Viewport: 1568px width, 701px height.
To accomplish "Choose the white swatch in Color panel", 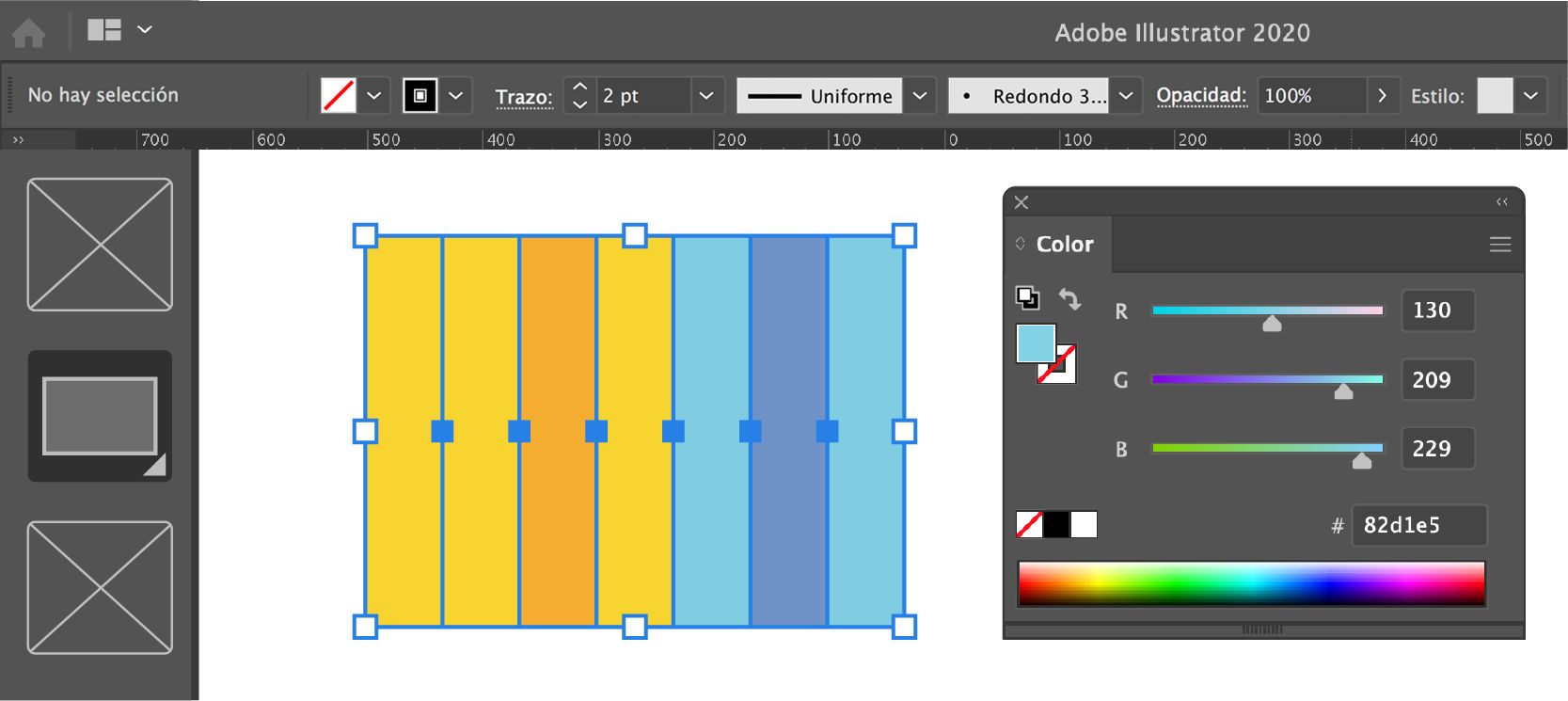I will tap(1084, 525).
